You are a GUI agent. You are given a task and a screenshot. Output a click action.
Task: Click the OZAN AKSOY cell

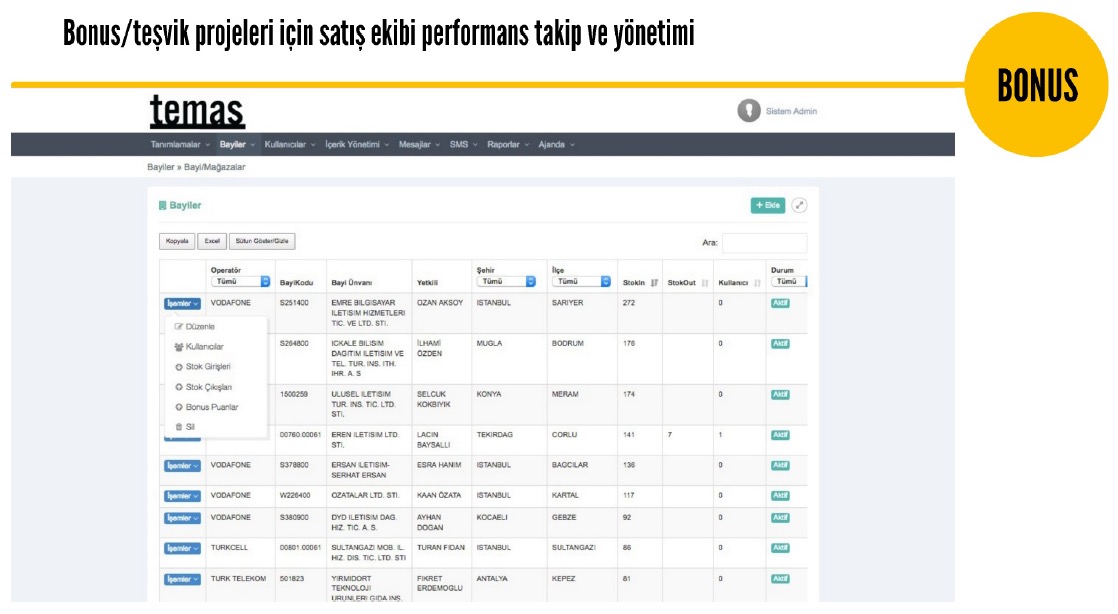tap(440, 303)
